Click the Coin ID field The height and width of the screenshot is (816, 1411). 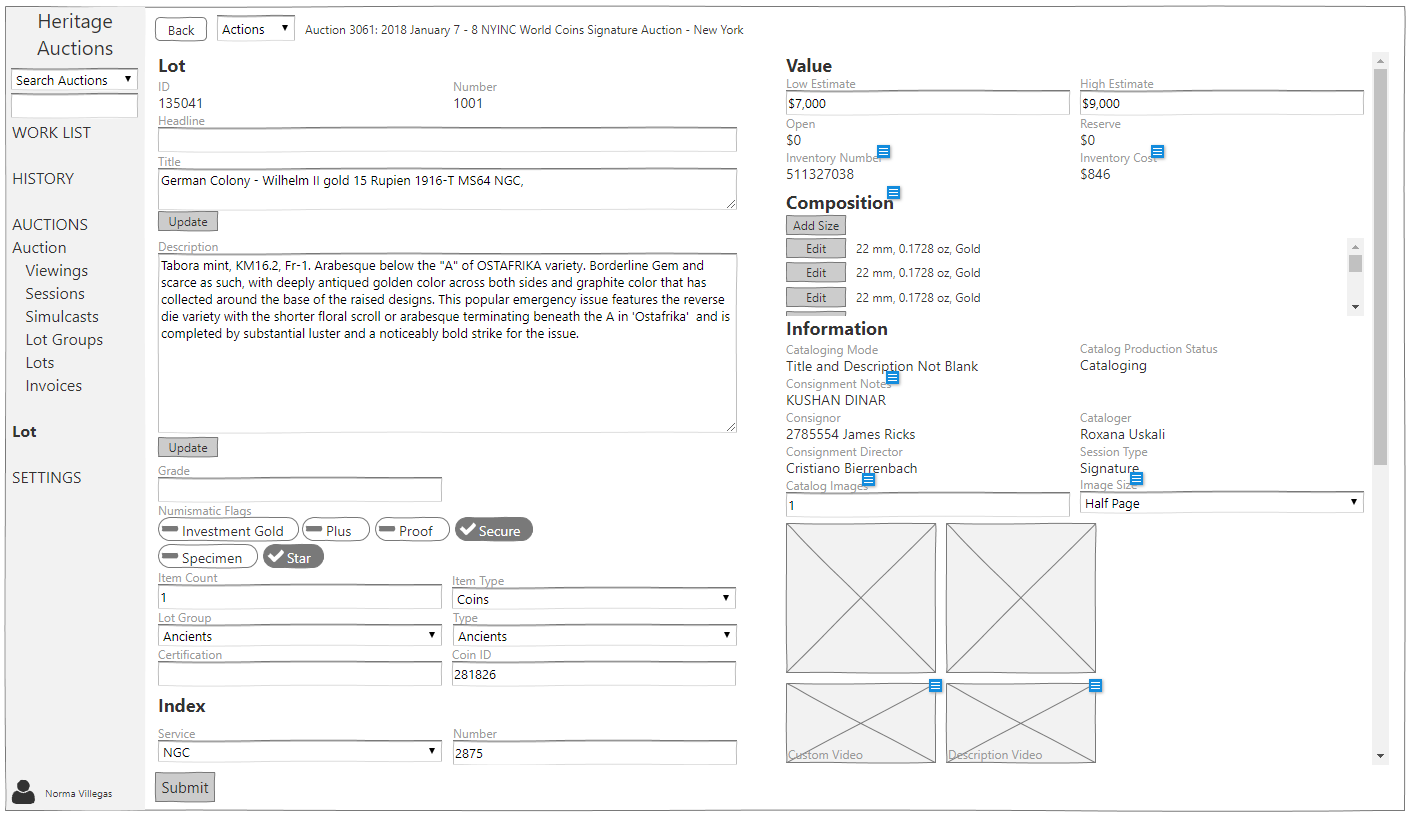pos(594,674)
